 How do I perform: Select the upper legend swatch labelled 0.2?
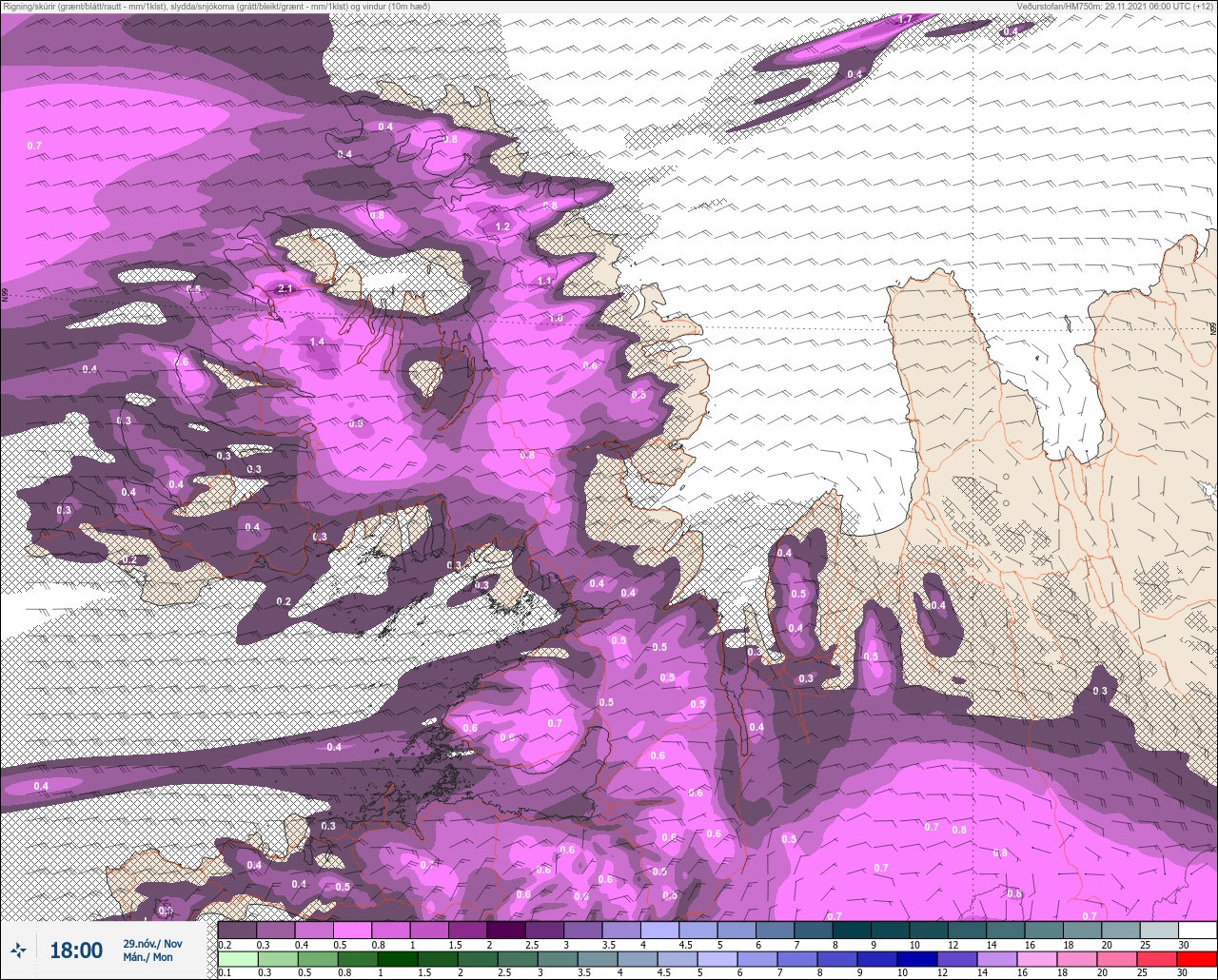pos(237,930)
